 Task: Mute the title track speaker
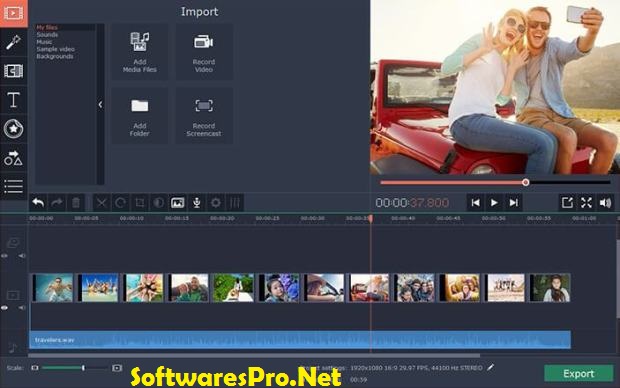click(x=22, y=256)
